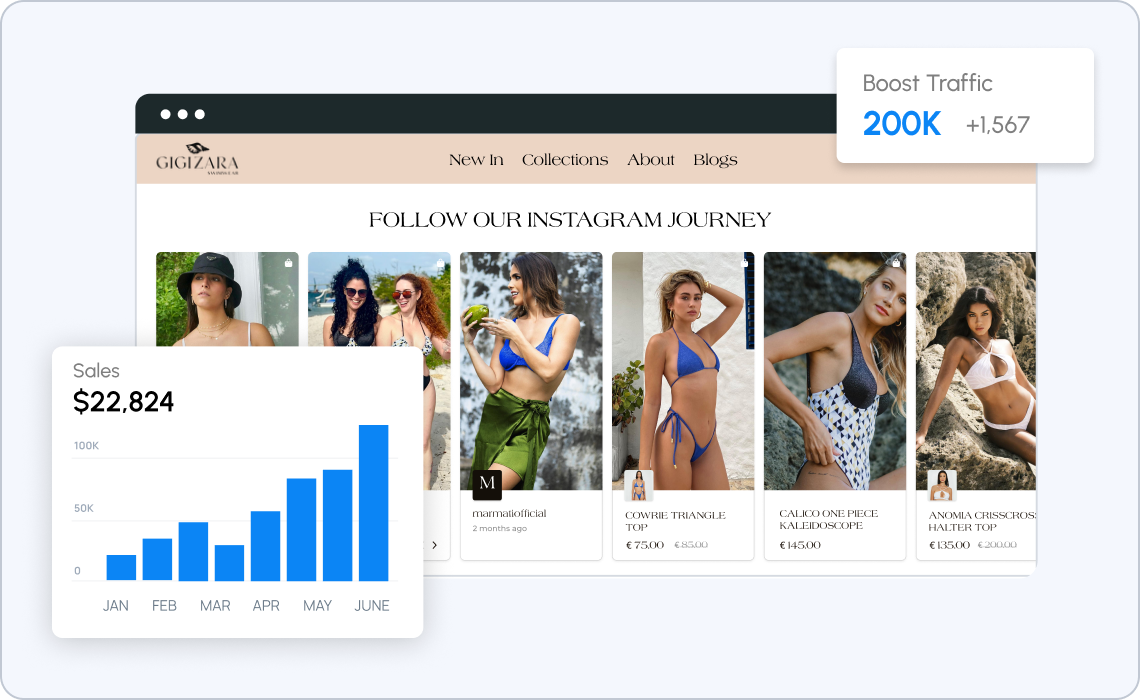The height and width of the screenshot is (700, 1140).
Task: Click the JUNE bar in sales chart
Action: click(373, 503)
